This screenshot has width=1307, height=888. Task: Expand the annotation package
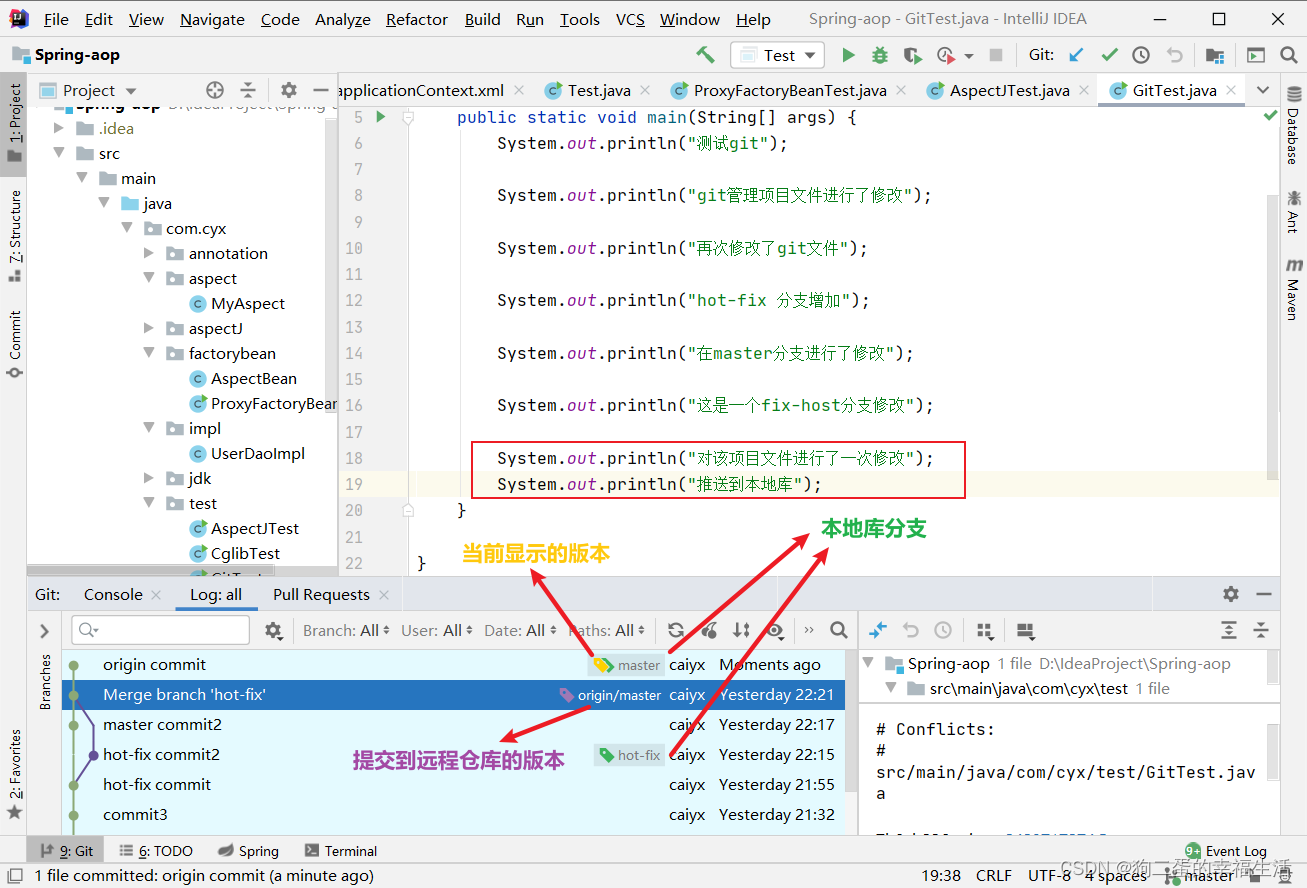pyautogui.click(x=149, y=253)
